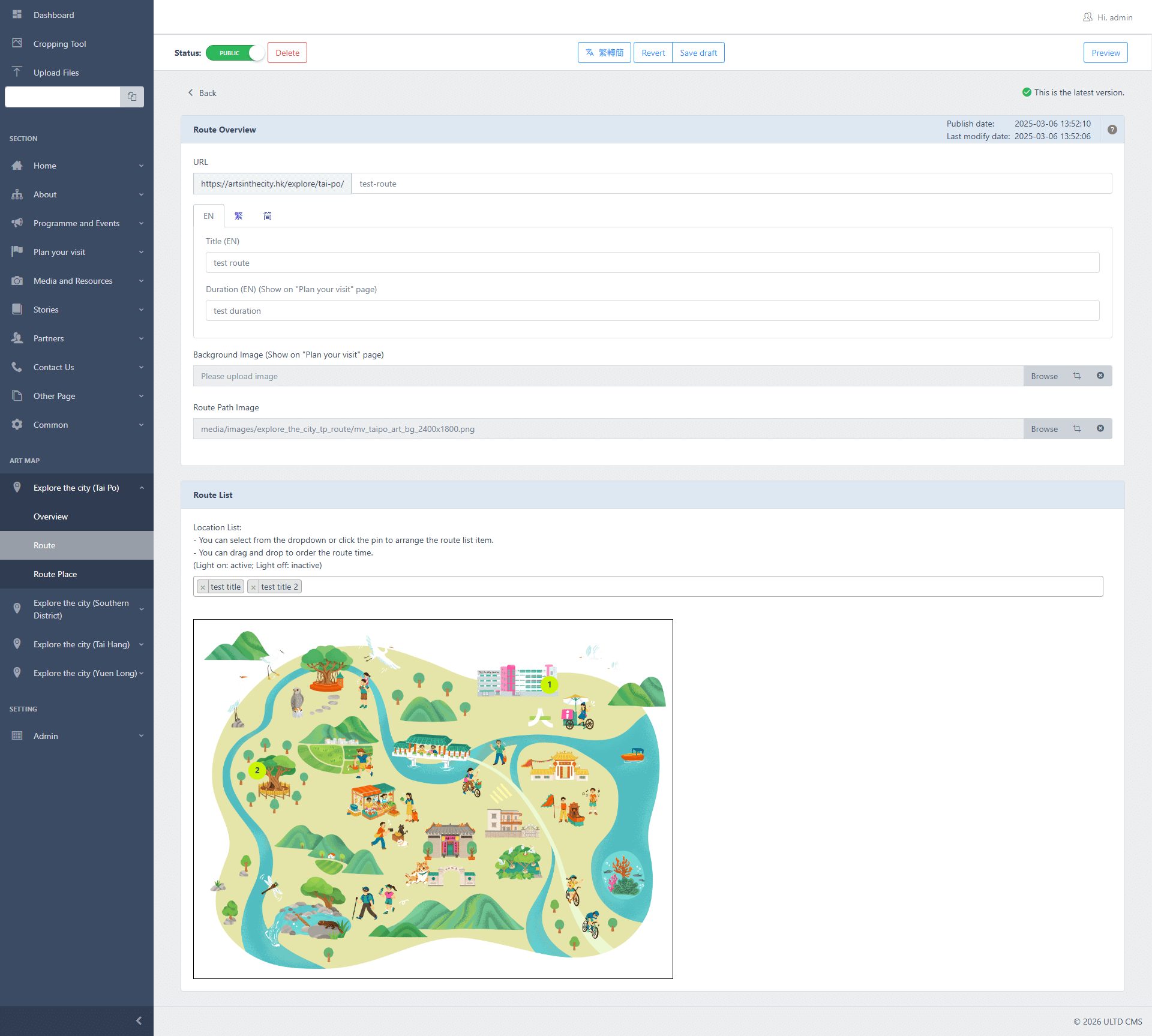
Task: Click inside the Title (EN) text field
Action: pyautogui.click(x=652, y=262)
